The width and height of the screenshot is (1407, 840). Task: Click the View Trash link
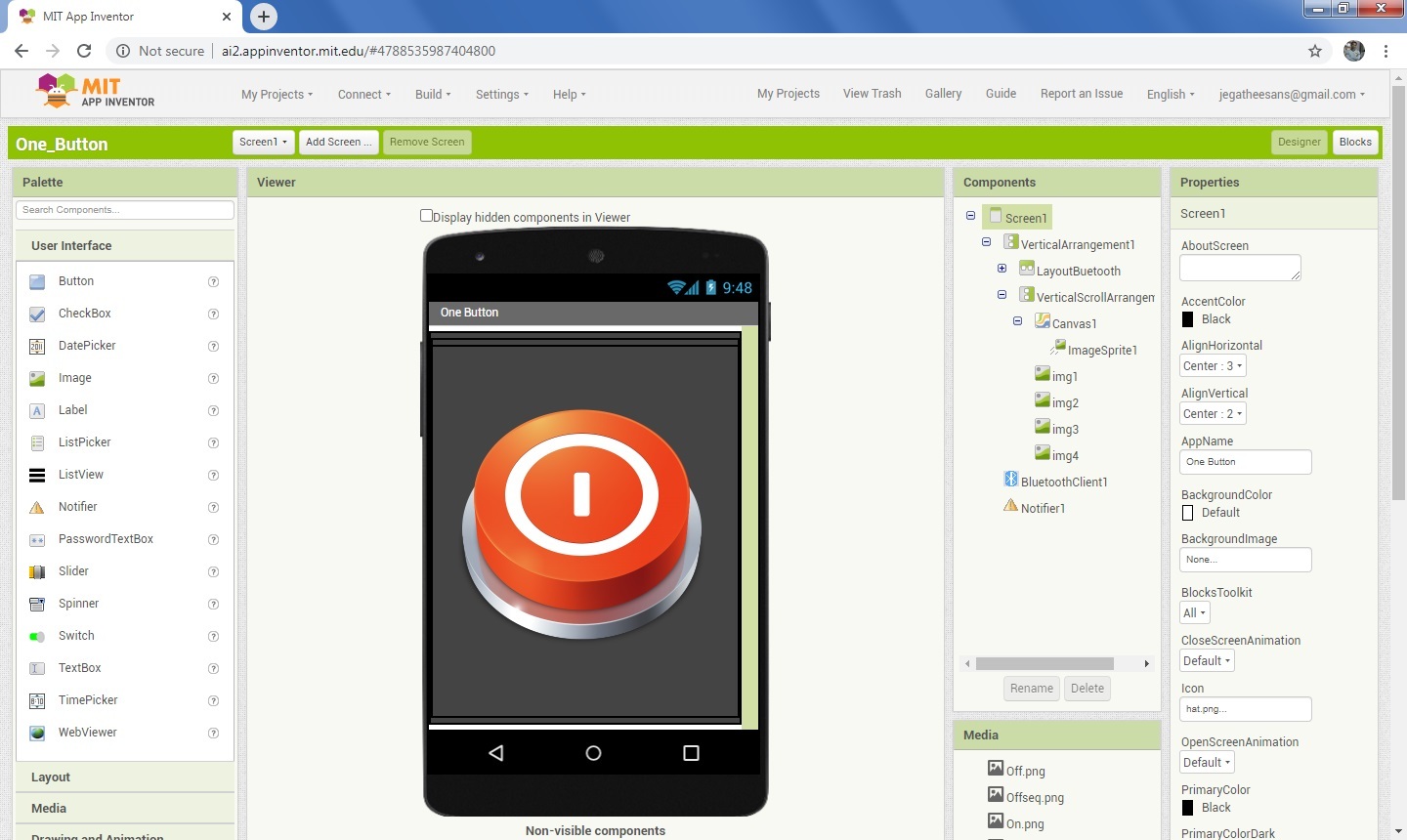click(x=873, y=94)
